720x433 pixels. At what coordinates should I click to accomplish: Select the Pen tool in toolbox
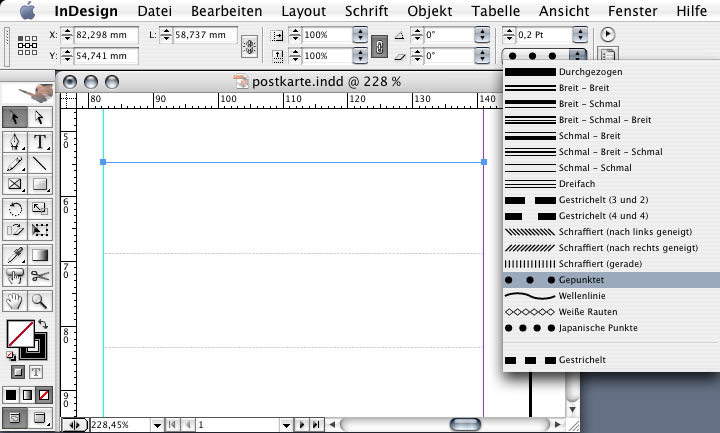coord(15,141)
